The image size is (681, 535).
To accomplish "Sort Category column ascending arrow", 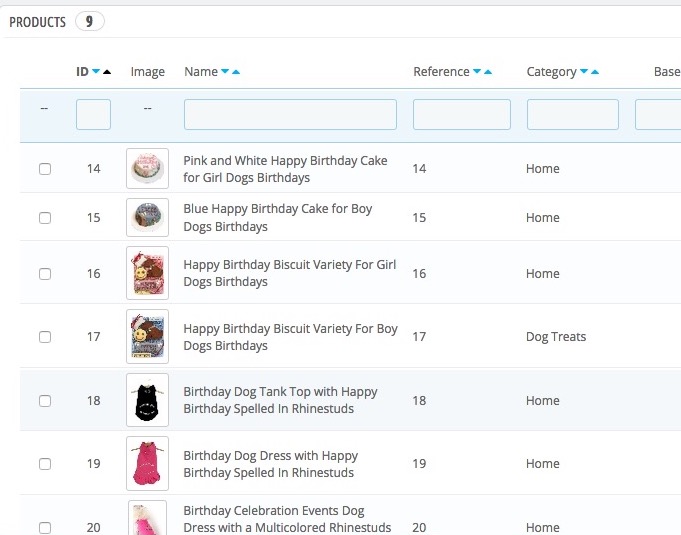I will (x=595, y=72).
